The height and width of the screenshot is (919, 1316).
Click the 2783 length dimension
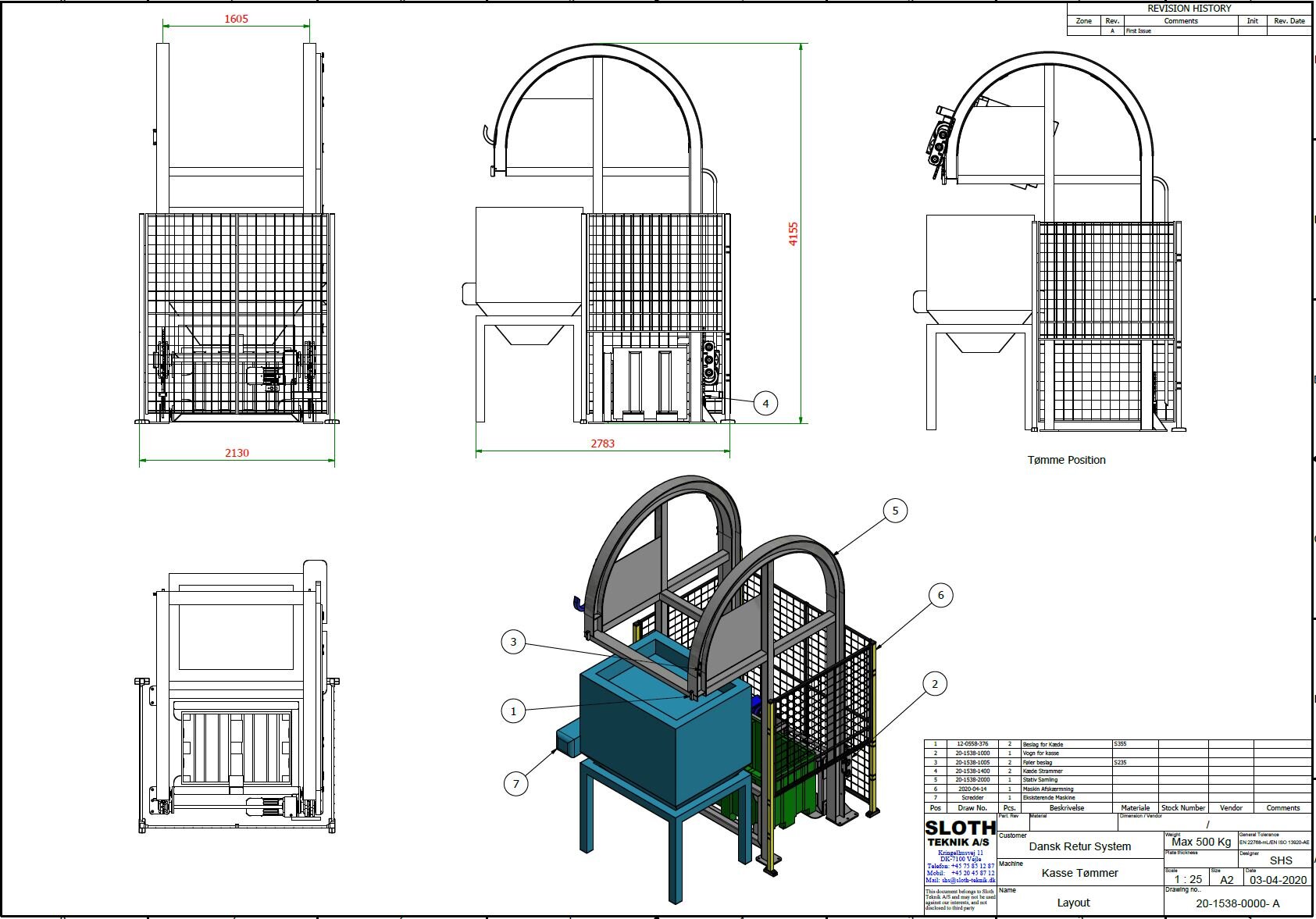pyautogui.click(x=602, y=443)
